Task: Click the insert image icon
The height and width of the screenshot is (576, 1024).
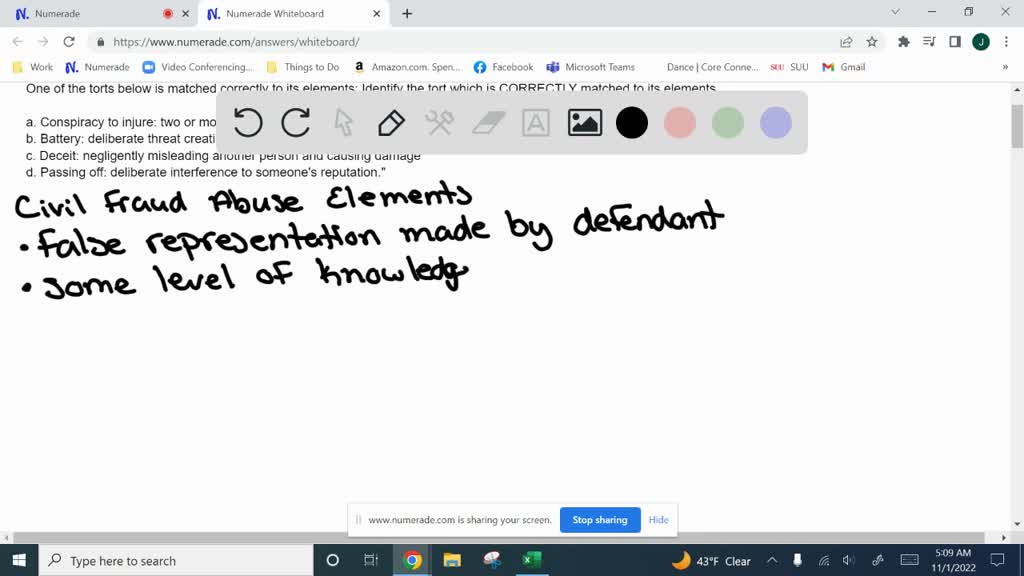Action: click(584, 122)
